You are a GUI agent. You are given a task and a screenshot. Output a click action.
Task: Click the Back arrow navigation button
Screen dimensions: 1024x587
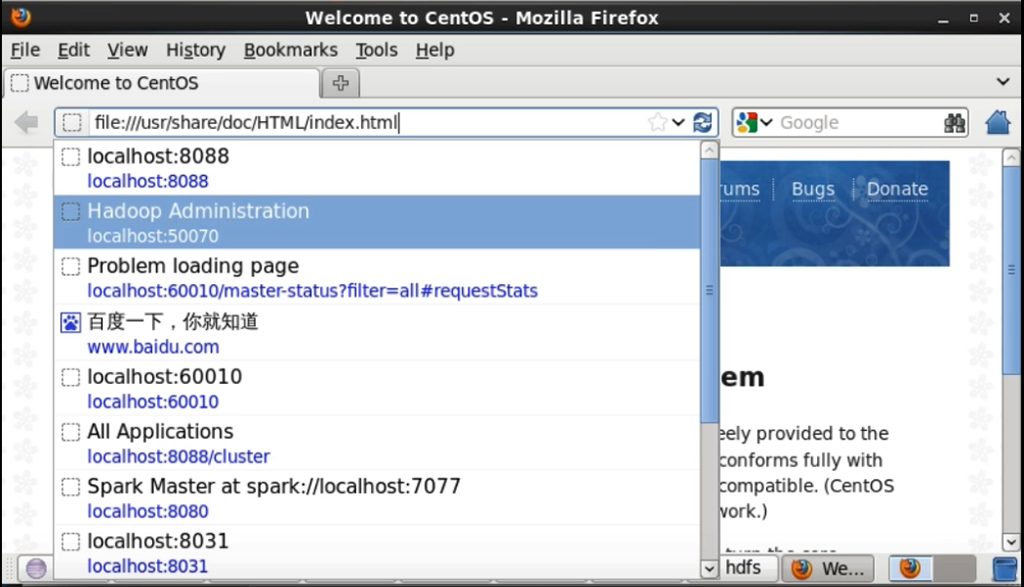(x=26, y=122)
